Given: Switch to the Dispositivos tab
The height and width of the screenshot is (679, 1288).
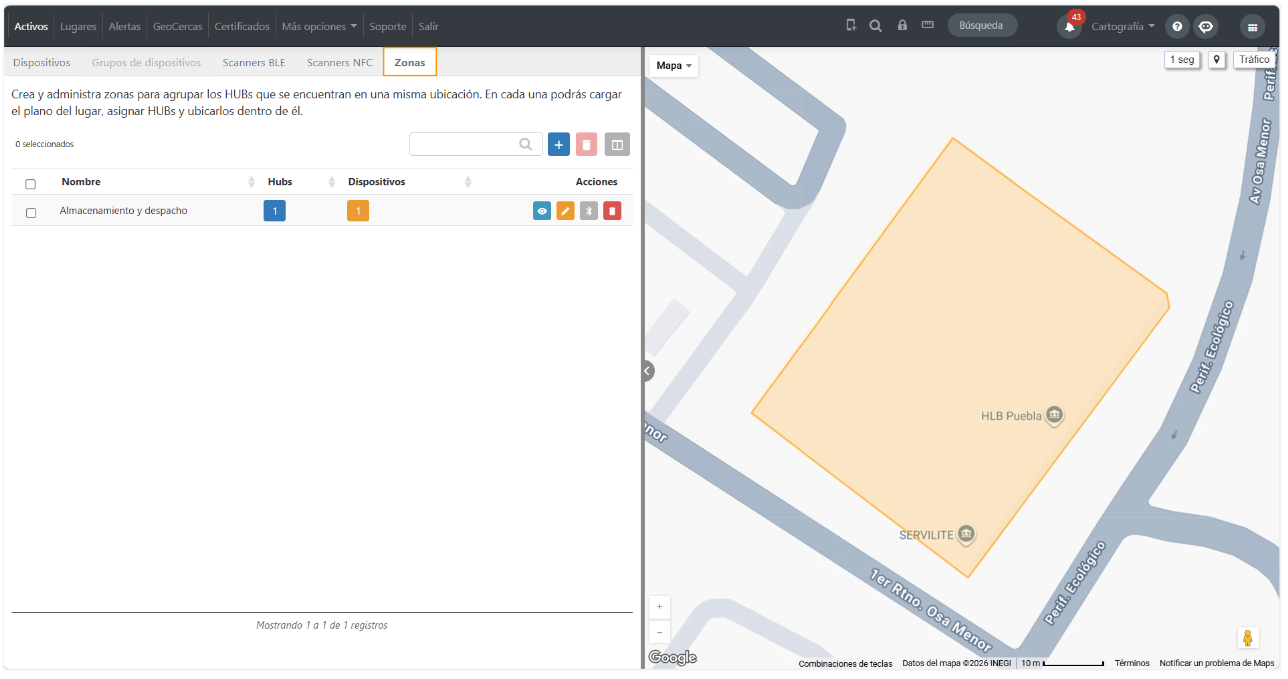Looking at the screenshot, I should point(42,62).
